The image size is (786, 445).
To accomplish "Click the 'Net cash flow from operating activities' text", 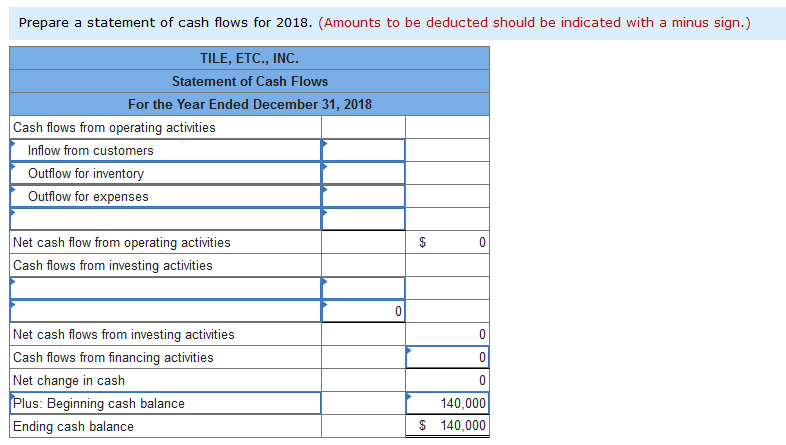I will [x=122, y=243].
